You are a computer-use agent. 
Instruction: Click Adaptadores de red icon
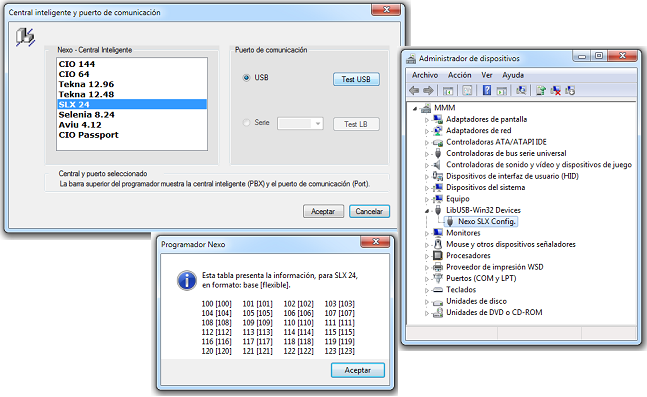(438, 130)
